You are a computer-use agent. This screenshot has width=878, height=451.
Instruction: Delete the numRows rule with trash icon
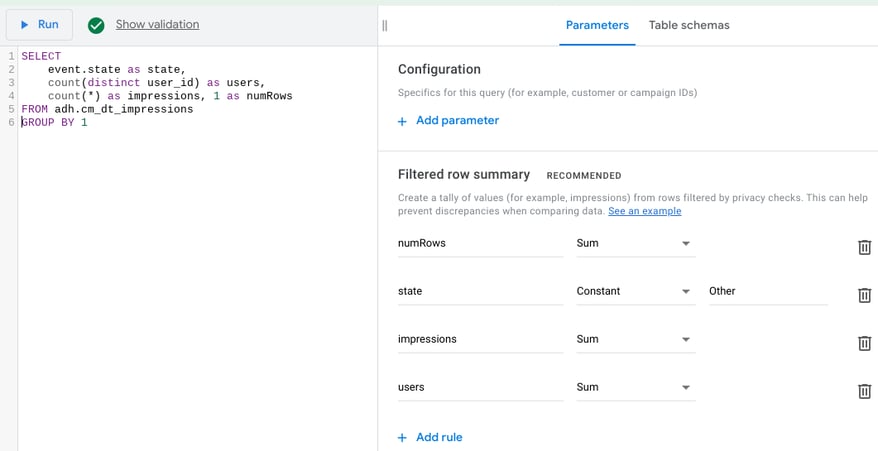point(865,247)
